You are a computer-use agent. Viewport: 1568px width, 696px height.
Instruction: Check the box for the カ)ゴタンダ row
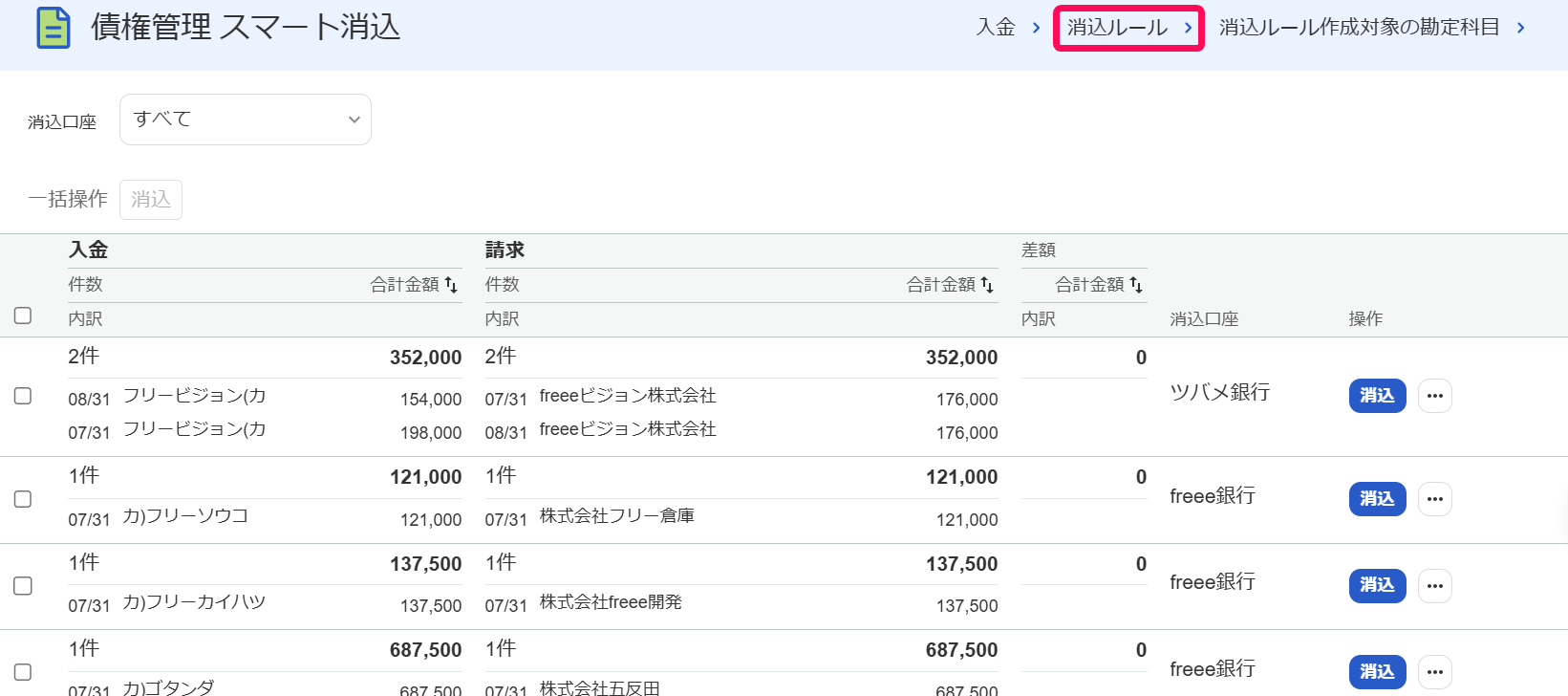pos(23,672)
